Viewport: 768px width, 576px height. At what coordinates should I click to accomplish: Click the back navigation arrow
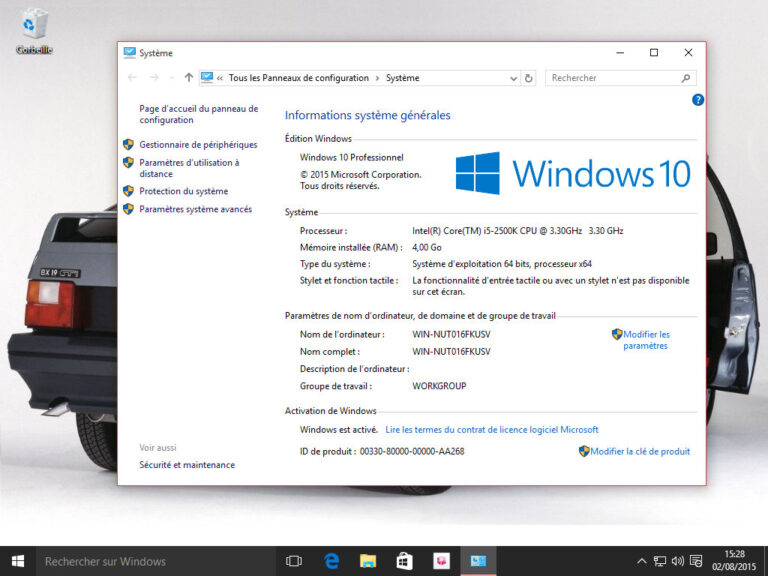(x=133, y=78)
